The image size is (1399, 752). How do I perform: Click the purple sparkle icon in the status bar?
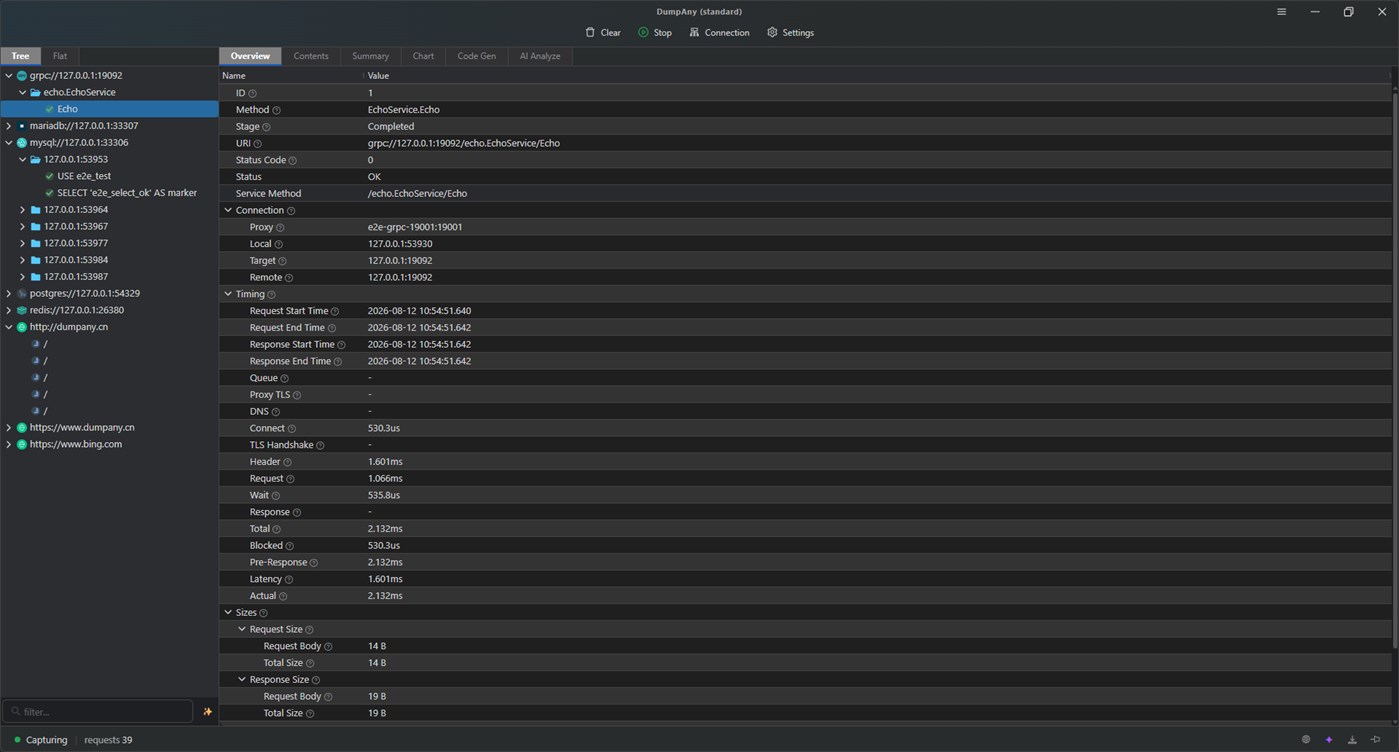(x=1329, y=740)
